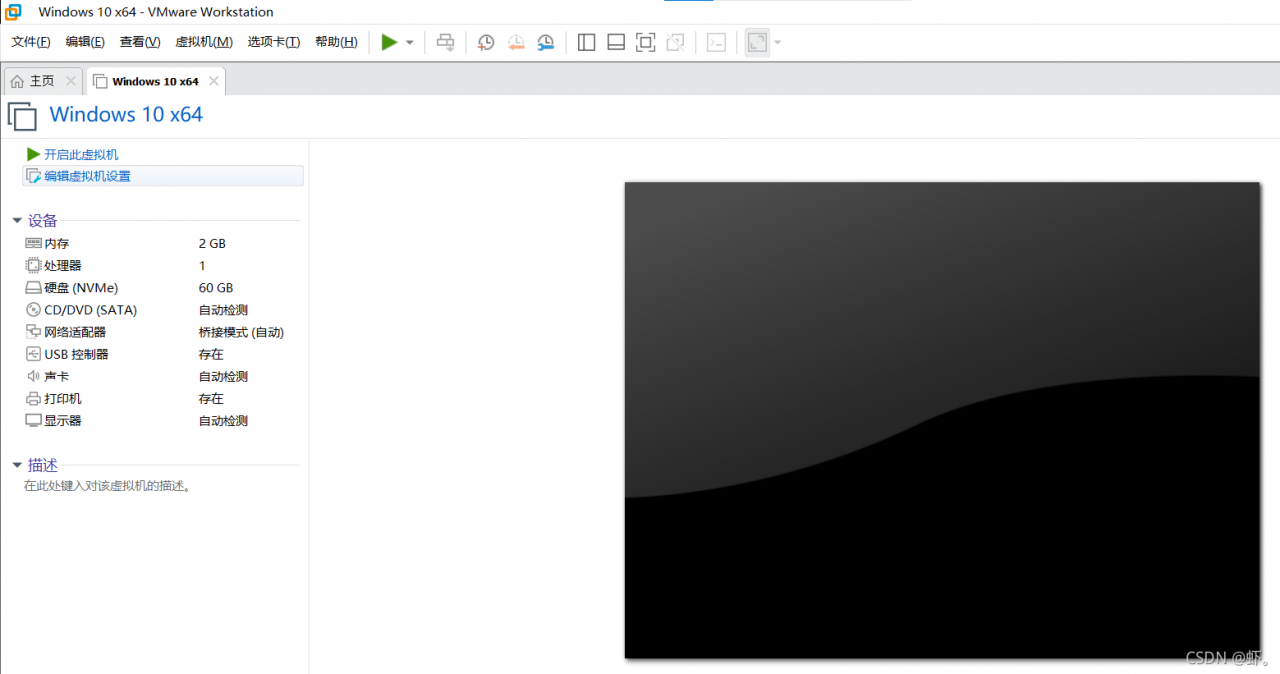Click the console view toolbar icon
1280x674 pixels.
pyautogui.click(x=716, y=42)
